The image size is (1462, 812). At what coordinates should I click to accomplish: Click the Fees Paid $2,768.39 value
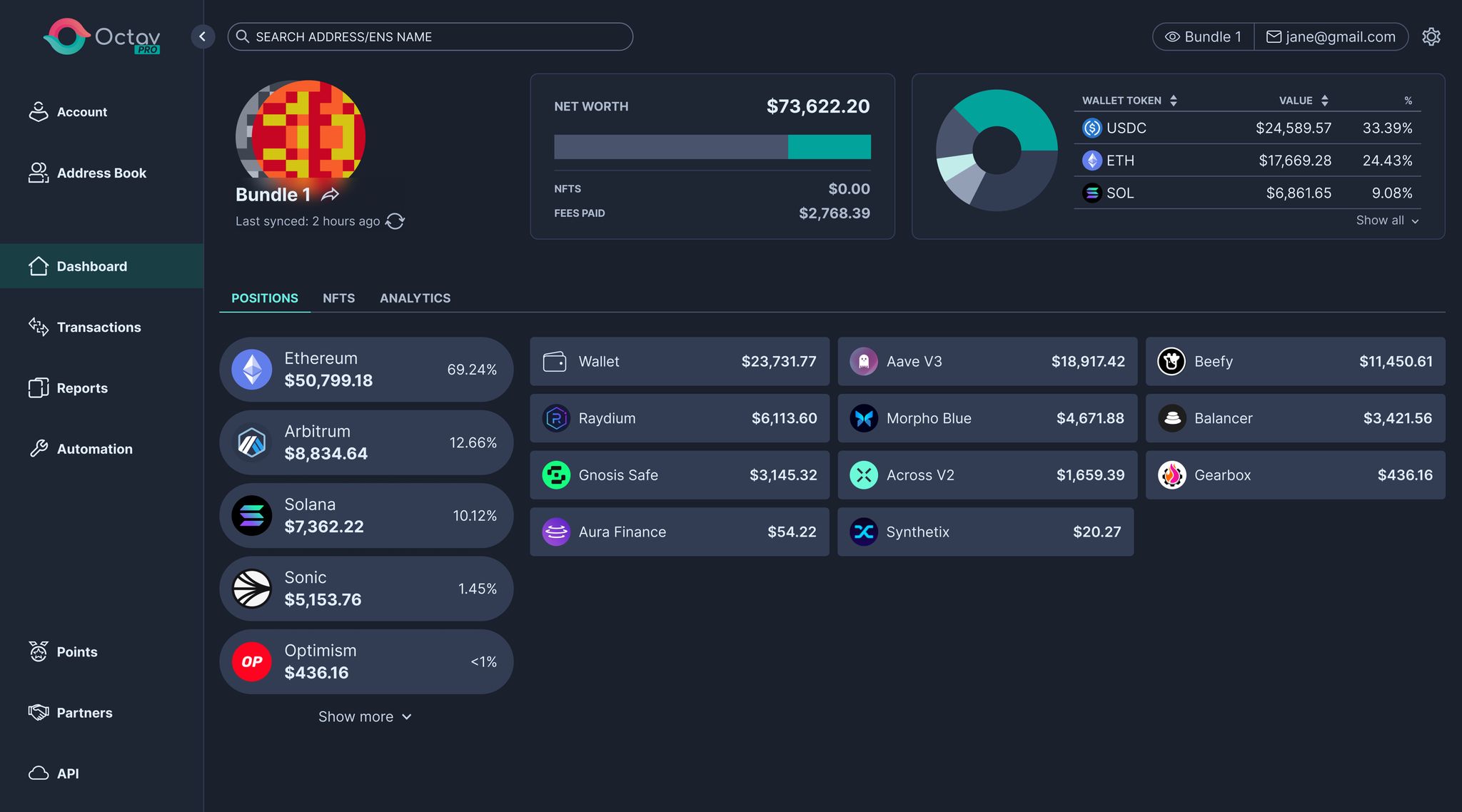835,213
